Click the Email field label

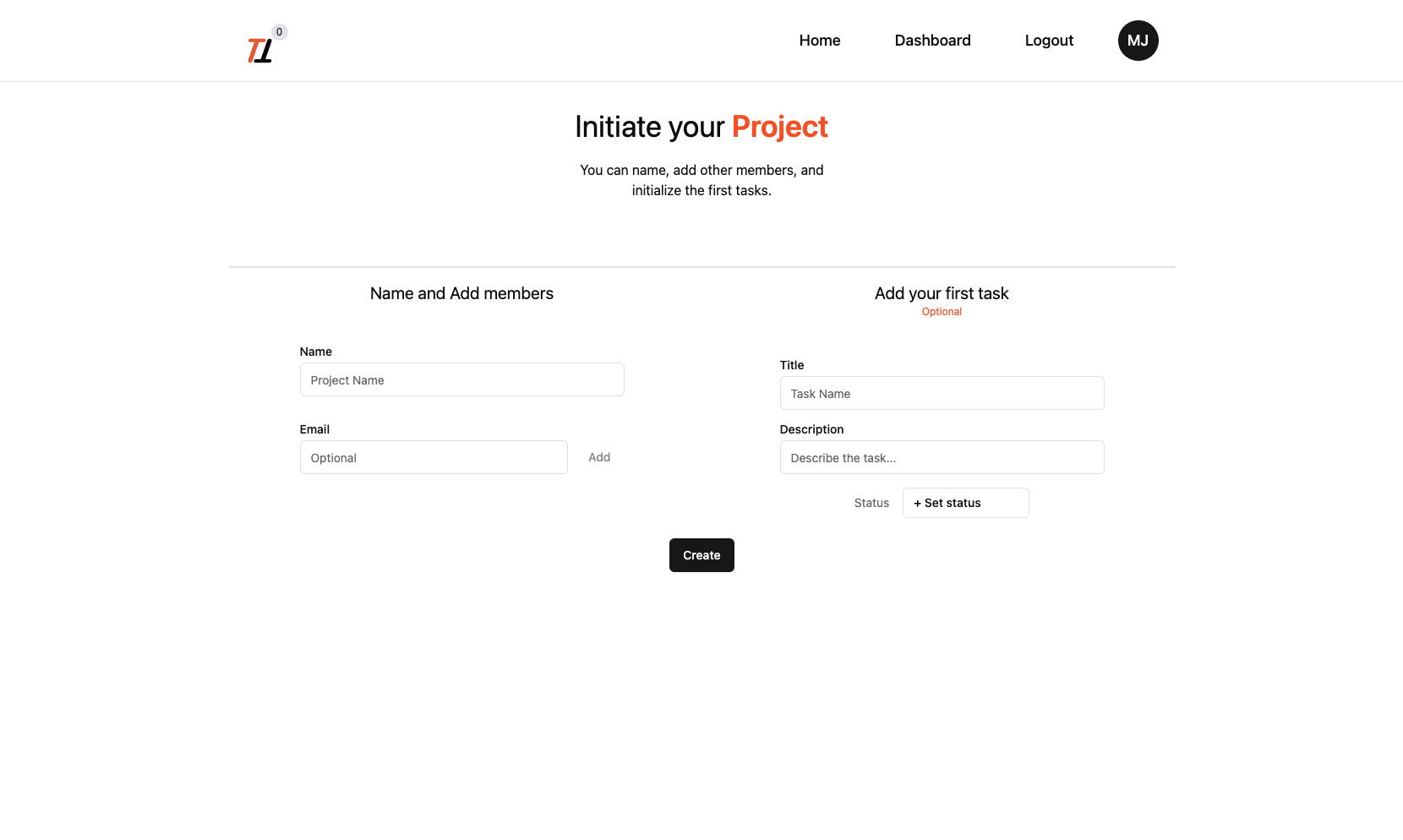point(314,429)
